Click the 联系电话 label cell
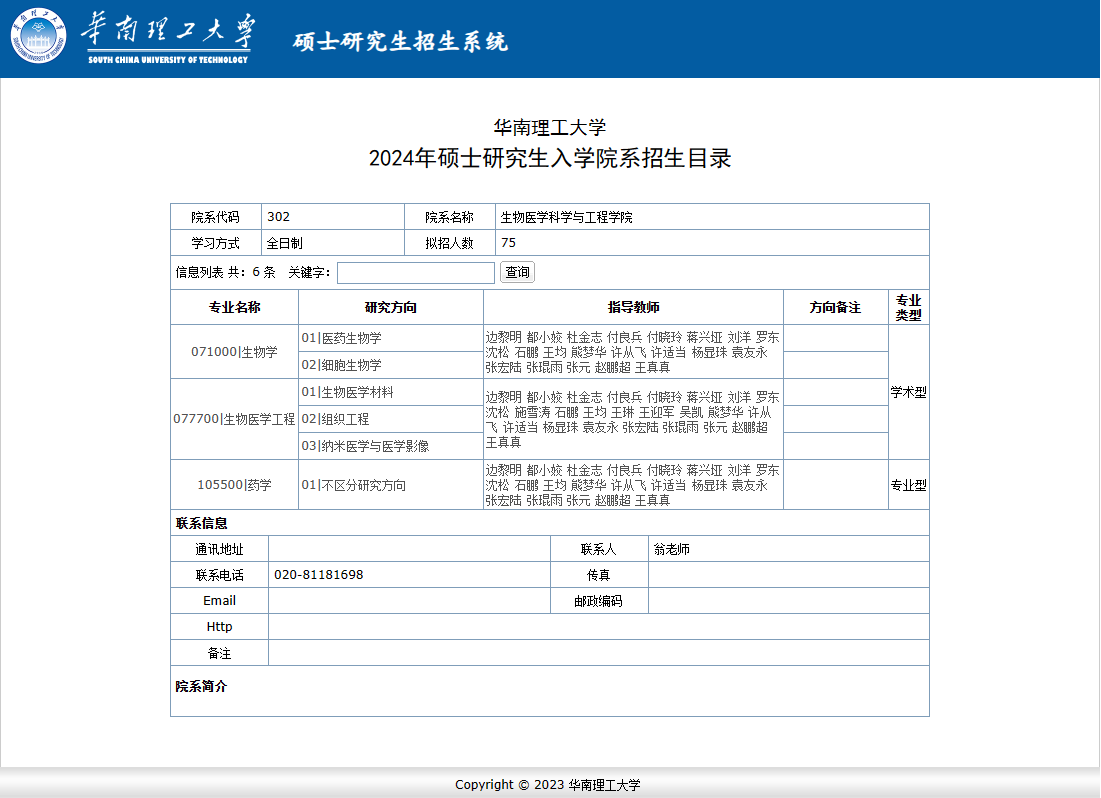 pyautogui.click(x=220, y=575)
